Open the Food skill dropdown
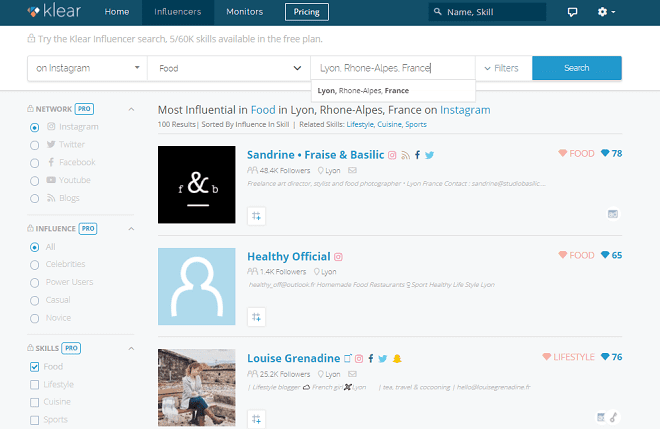660x429 pixels. [x=229, y=68]
